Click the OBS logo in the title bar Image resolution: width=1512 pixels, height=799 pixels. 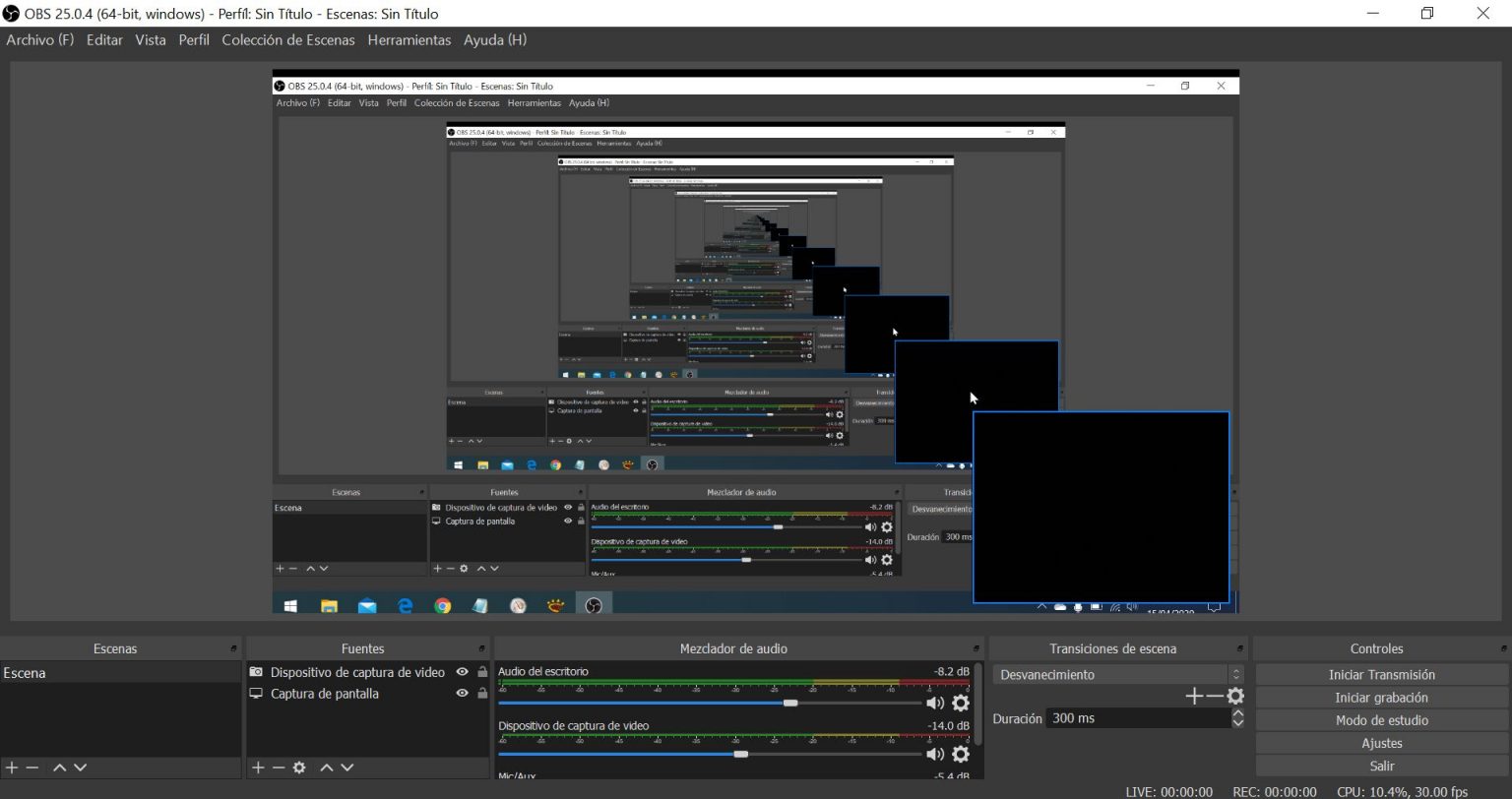coord(12,14)
